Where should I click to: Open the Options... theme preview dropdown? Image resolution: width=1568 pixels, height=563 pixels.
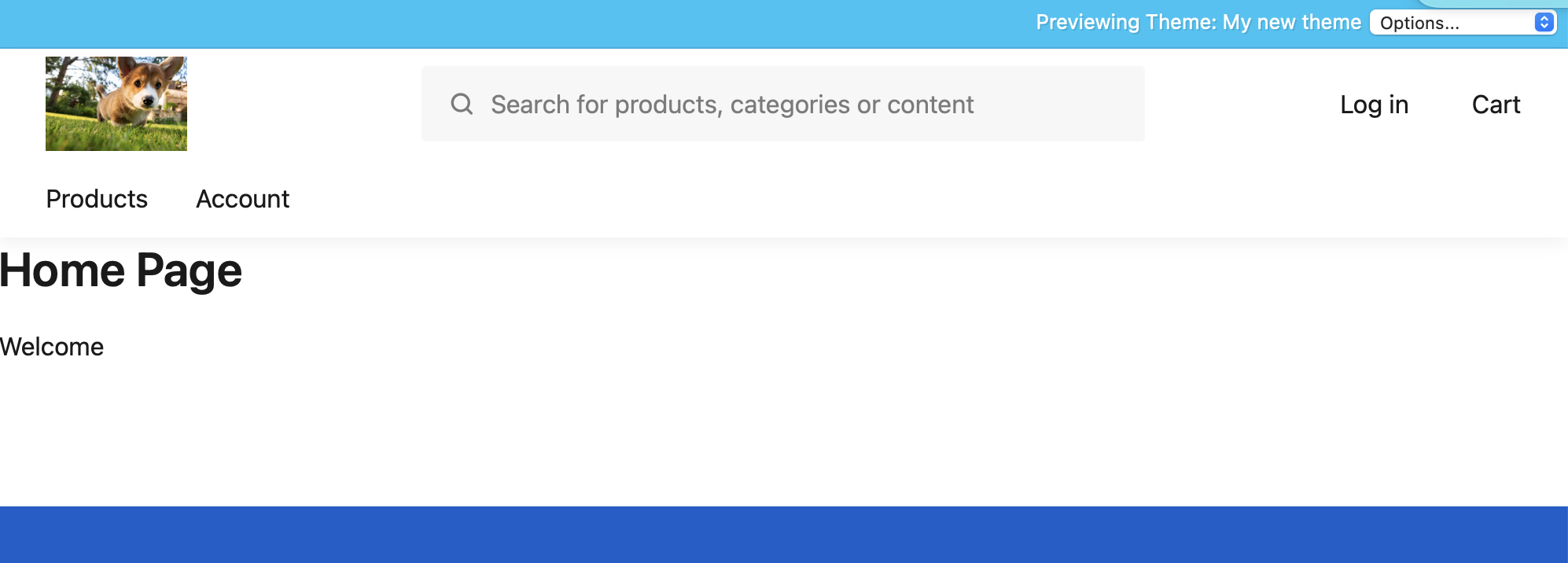click(x=1463, y=23)
